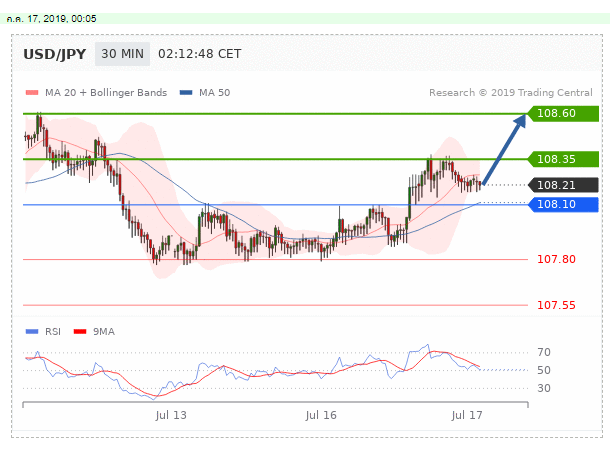Click the Jul 16 date axis label

pyautogui.click(x=321, y=415)
